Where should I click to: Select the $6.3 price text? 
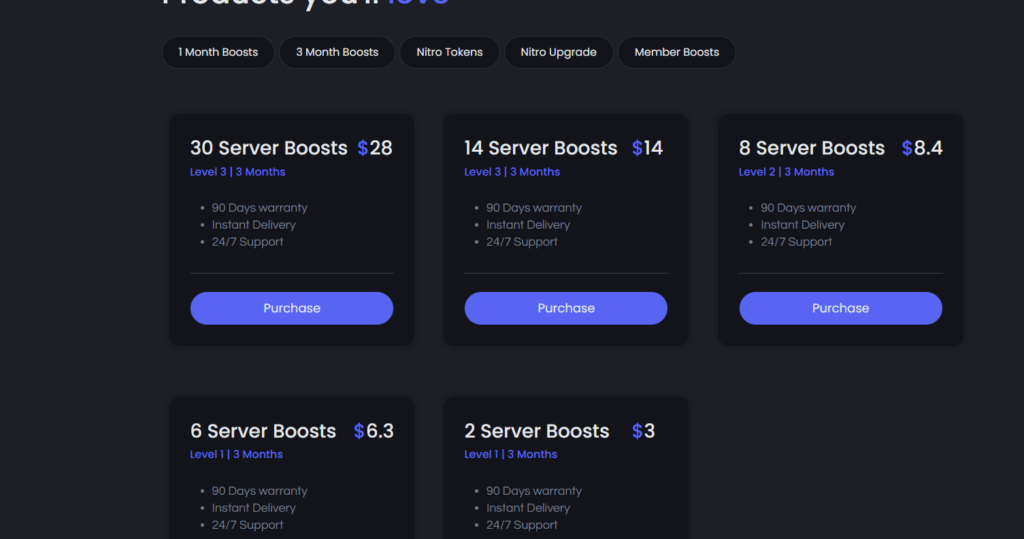[x=373, y=431]
